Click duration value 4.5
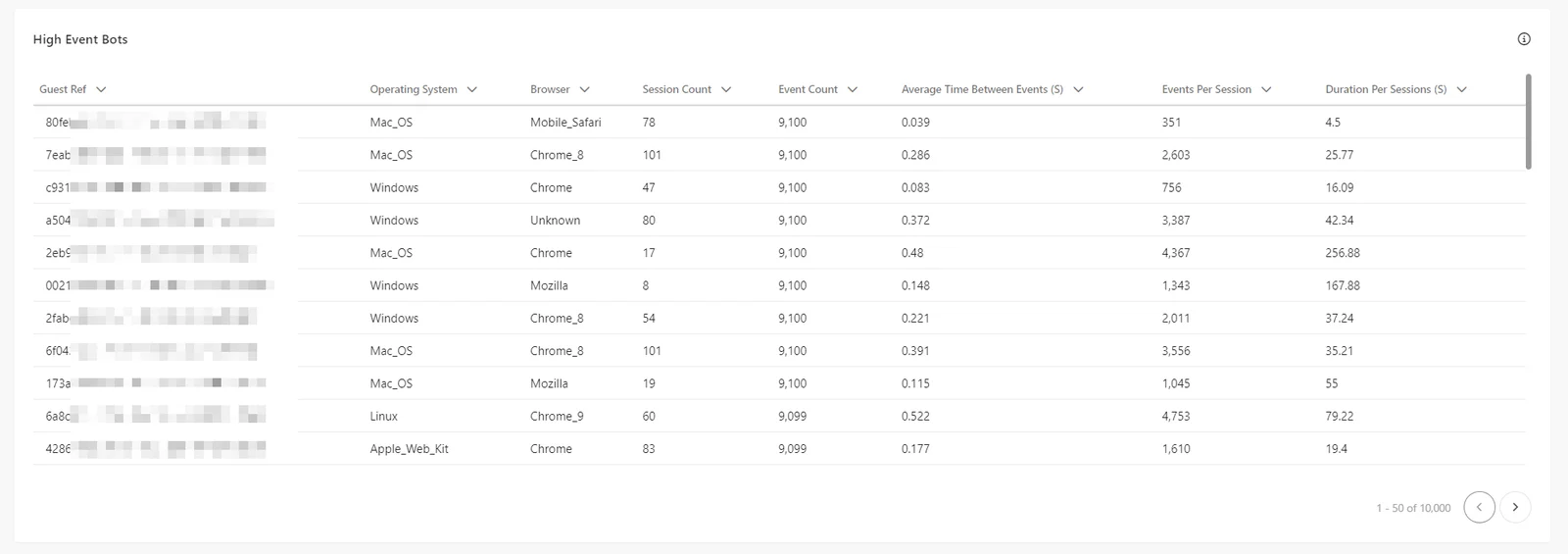This screenshot has height=554, width=1568. point(1333,123)
